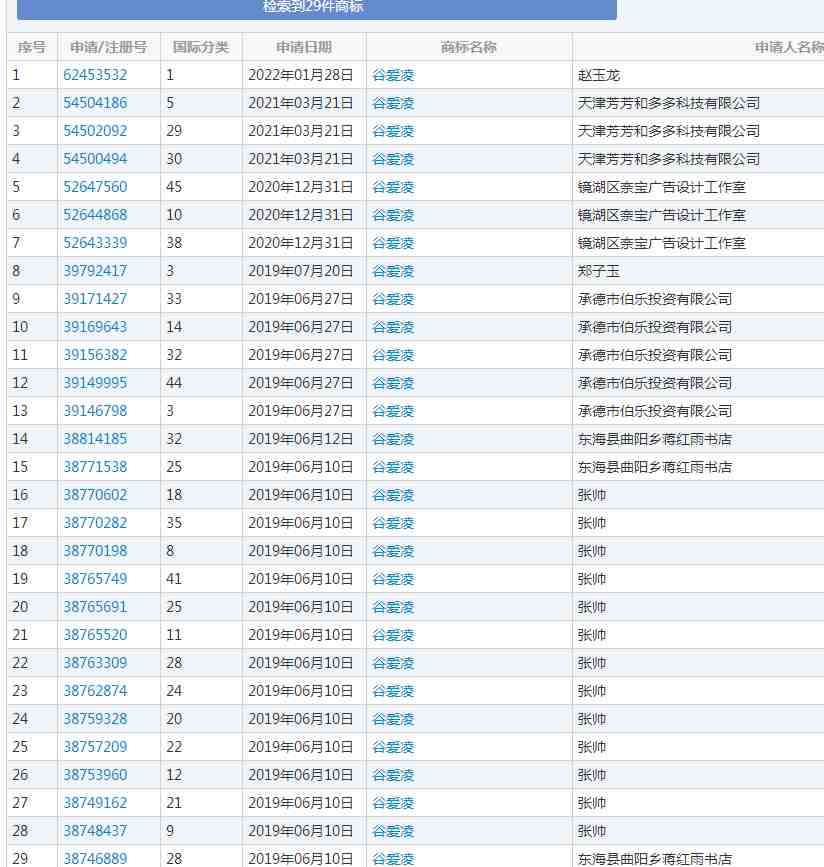Open registration number 38759328 link

coord(95,718)
